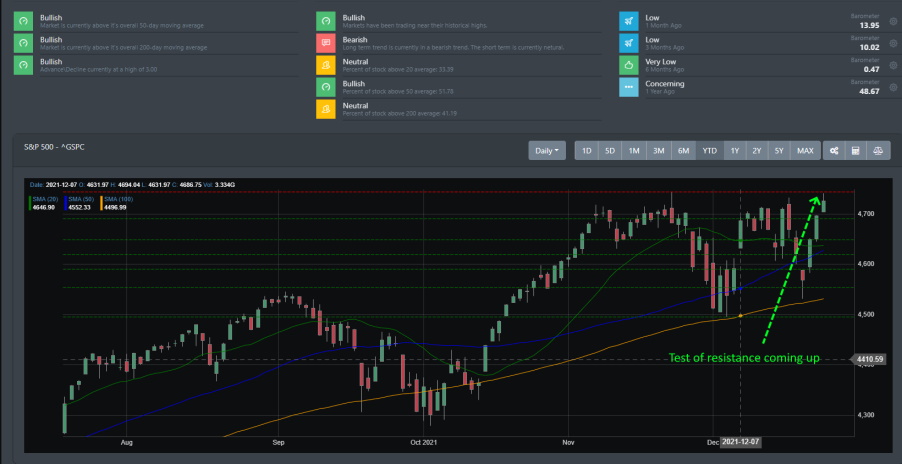
Task: Select the 1M time range
Action: (x=634, y=151)
